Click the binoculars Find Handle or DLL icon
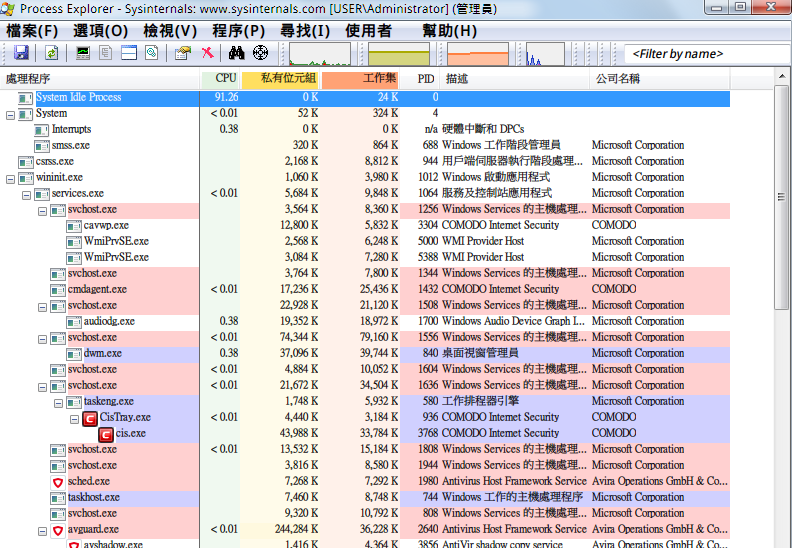Screen dimensions: 792x548 point(237,53)
